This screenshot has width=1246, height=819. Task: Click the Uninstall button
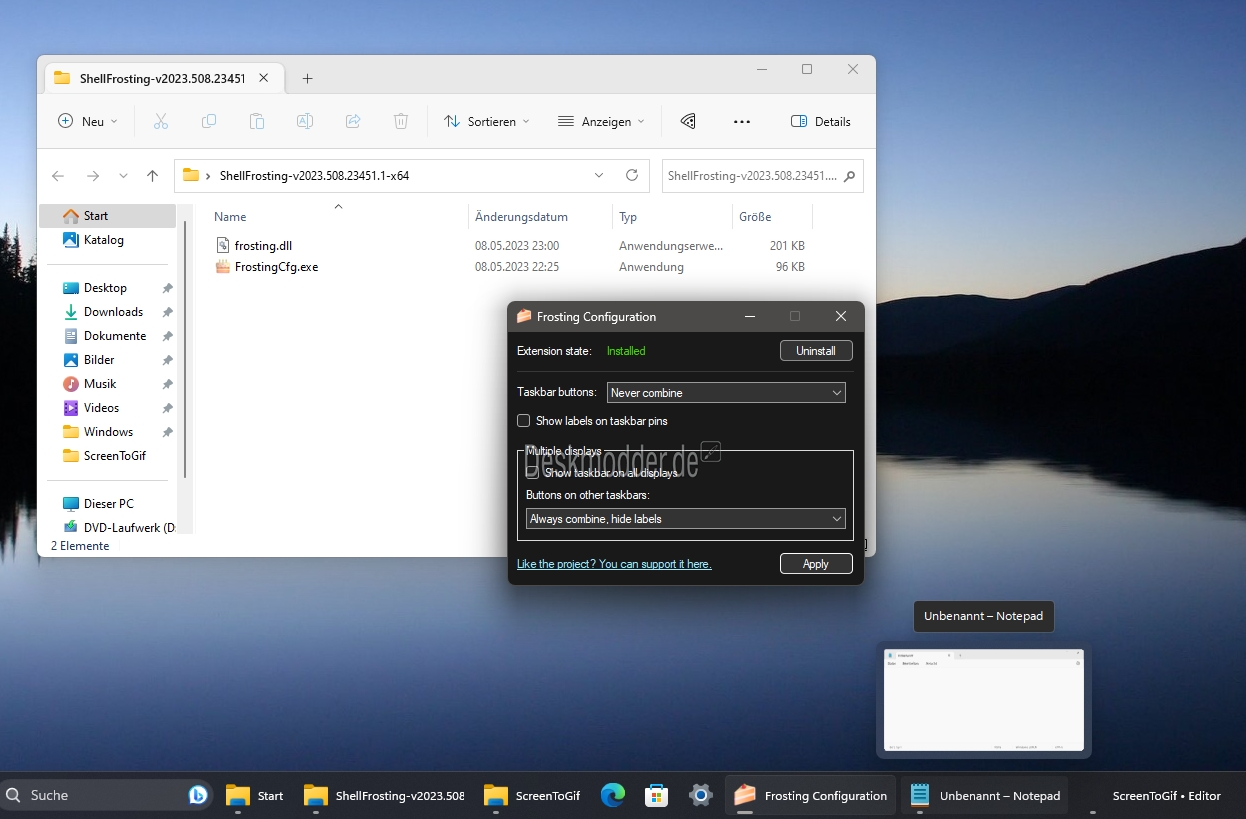click(816, 351)
